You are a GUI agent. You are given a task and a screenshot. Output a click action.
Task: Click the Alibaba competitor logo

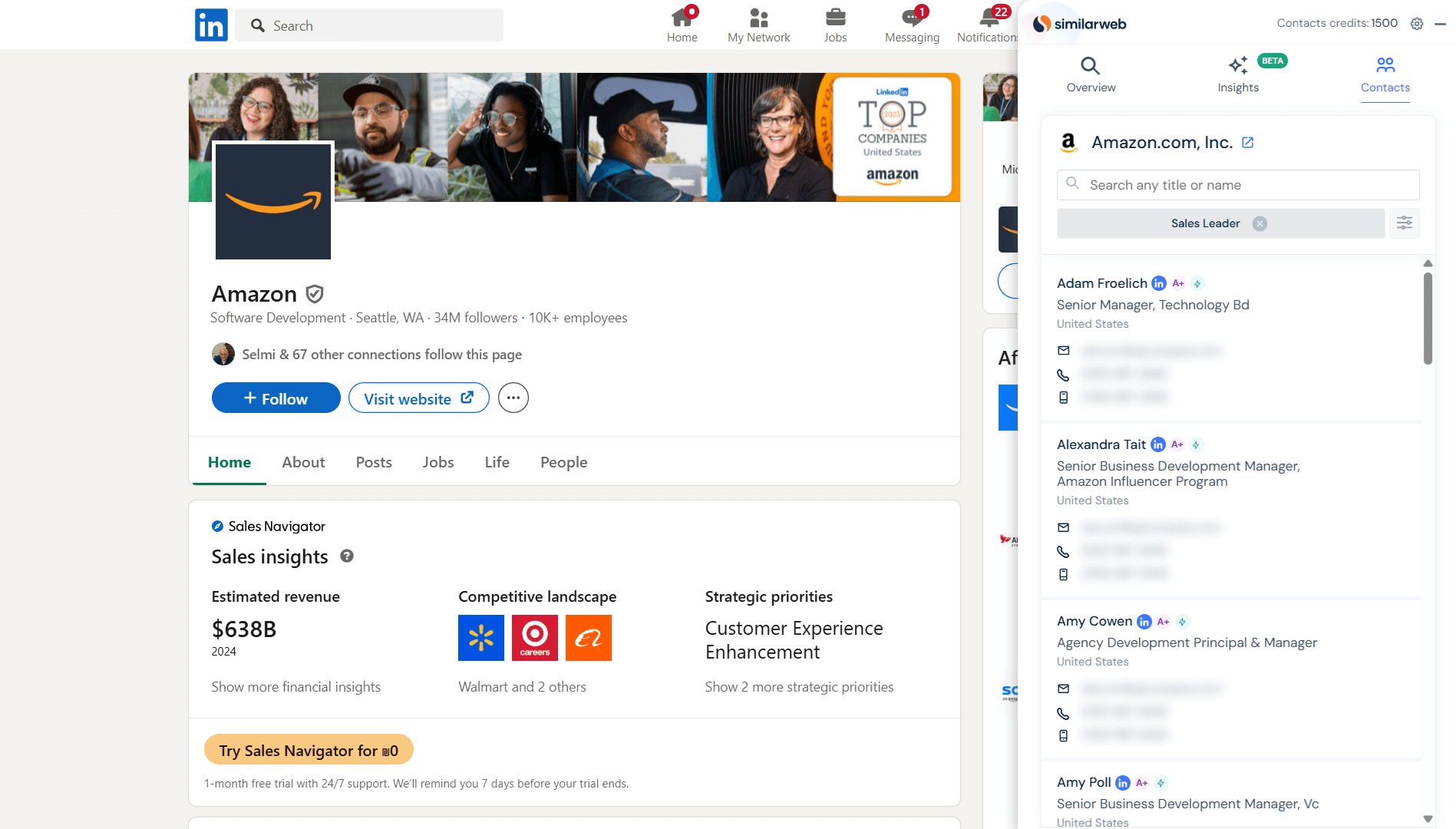pyautogui.click(x=589, y=638)
